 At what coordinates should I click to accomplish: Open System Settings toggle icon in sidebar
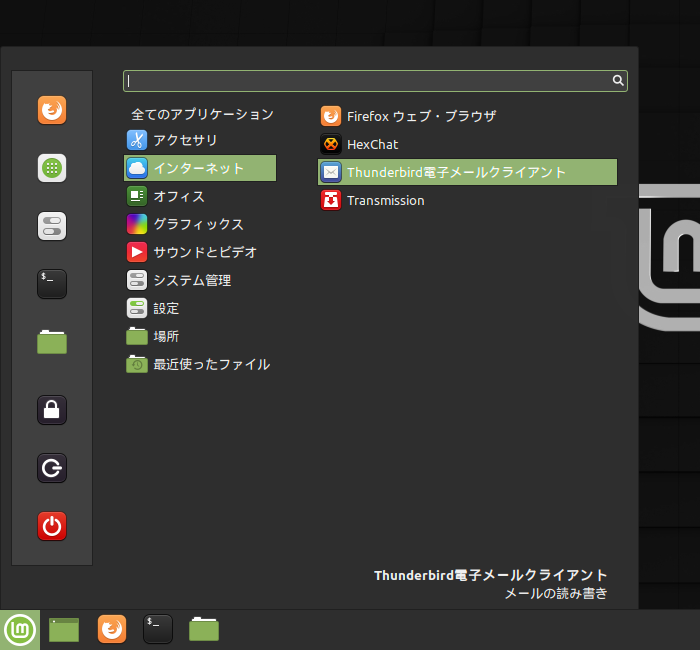coord(52,226)
